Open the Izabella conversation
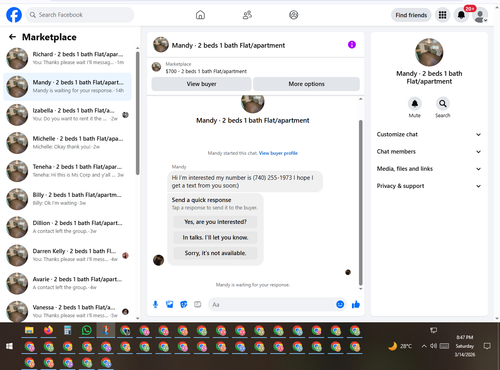500x370 pixels. [67, 115]
